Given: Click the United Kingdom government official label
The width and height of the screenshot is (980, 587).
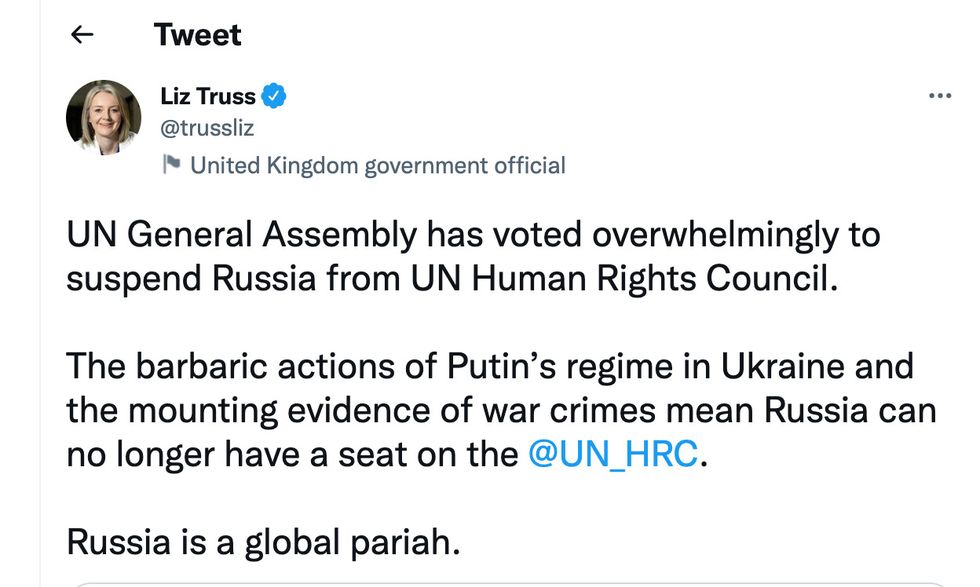Looking at the screenshot, I should [380, 164].
